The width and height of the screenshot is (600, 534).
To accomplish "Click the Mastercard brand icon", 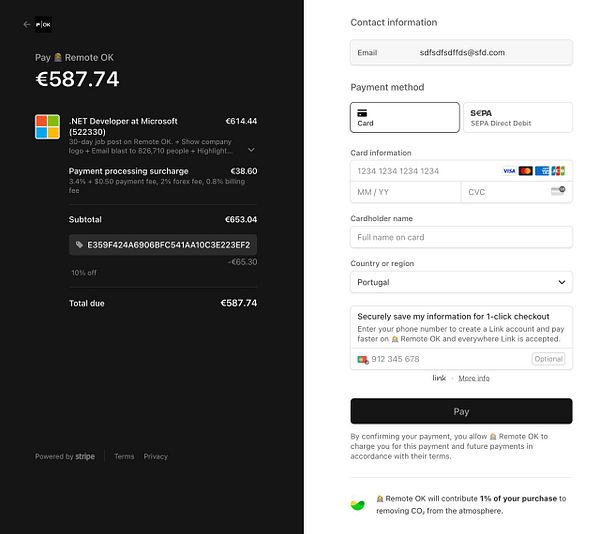I will point(525,171).
